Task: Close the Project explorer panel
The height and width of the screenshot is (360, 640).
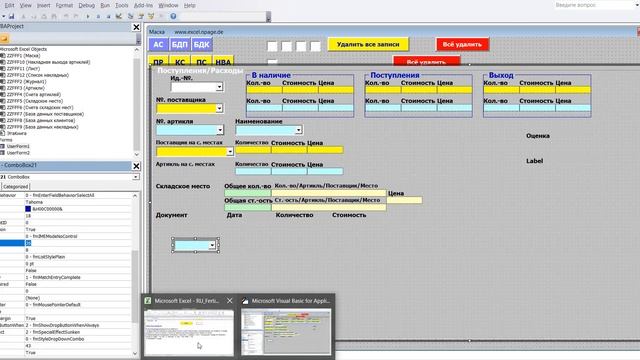Action: 136,27
